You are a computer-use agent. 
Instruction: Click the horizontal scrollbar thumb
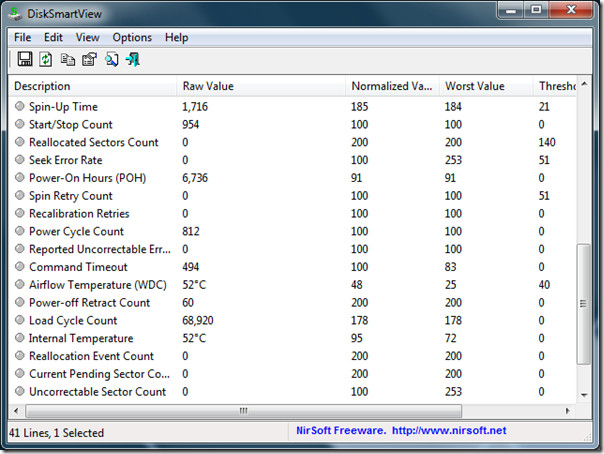point(243,411)
